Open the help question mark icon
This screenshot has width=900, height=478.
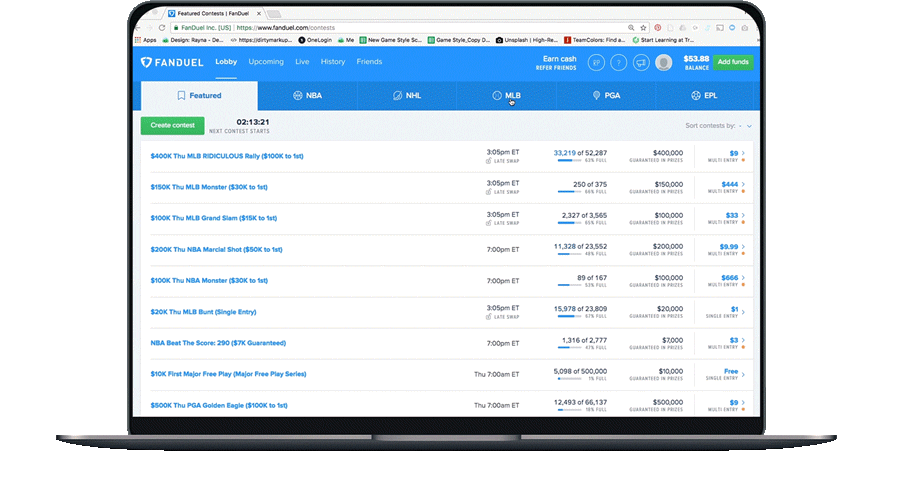[619, 62]
